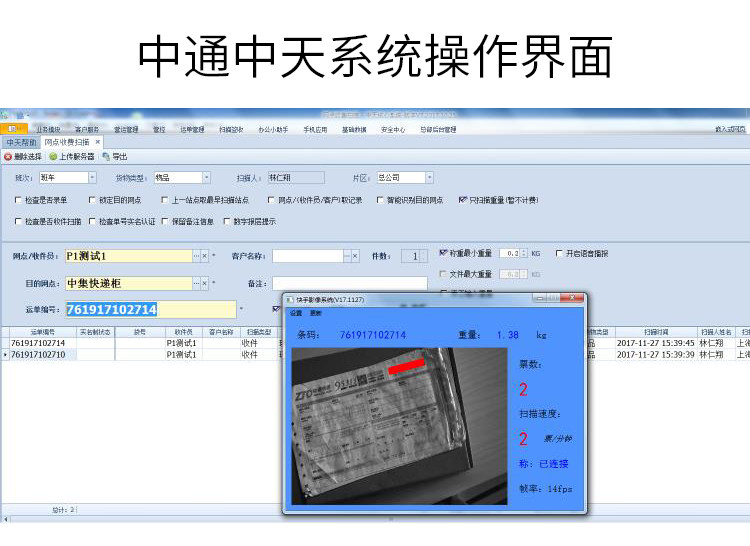Click the 扫描人姓名 column header
Image resolution: width=750 pixels, height=546 pixels.
coord(716,332)
